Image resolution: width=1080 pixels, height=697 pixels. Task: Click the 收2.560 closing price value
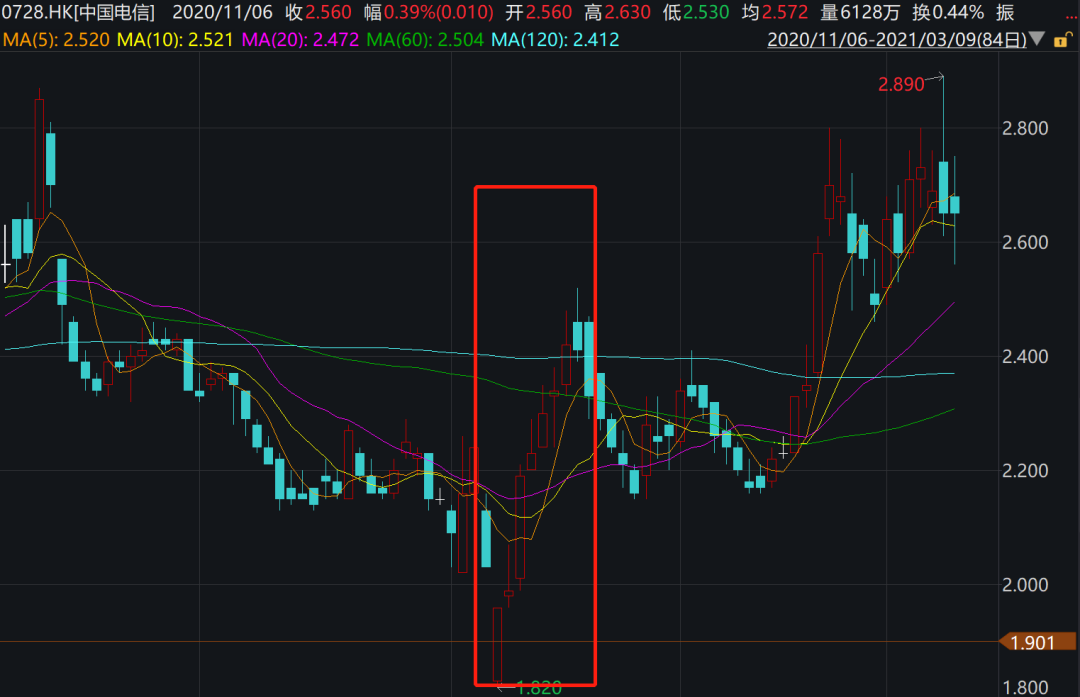pos(318,12)
